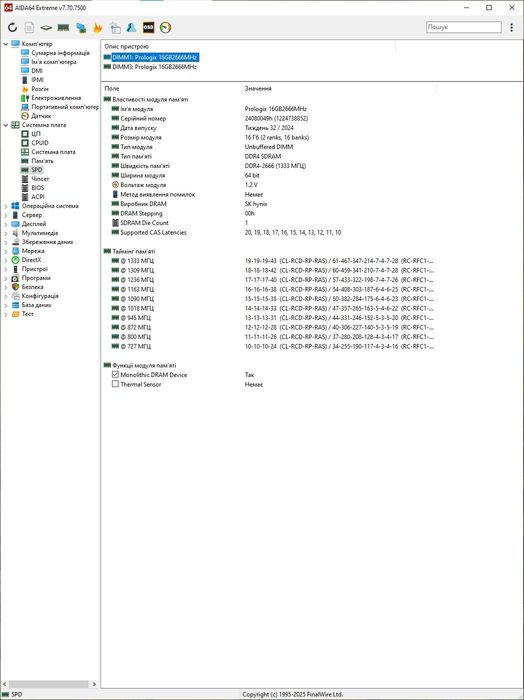Expand the Операційна система node
This screenshot has height=700, width=524.
[6, 206]
